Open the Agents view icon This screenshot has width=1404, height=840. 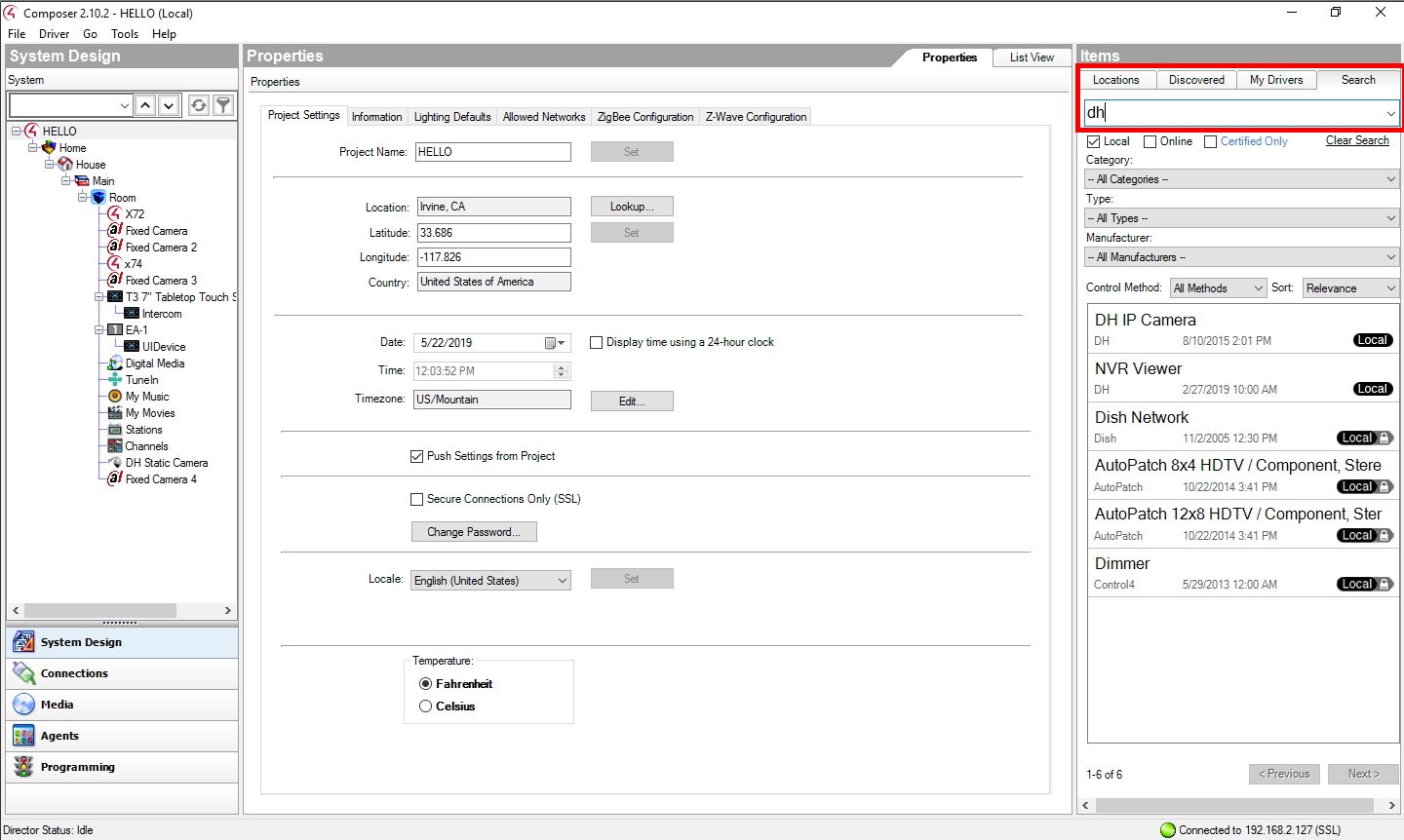coord(23,736)
